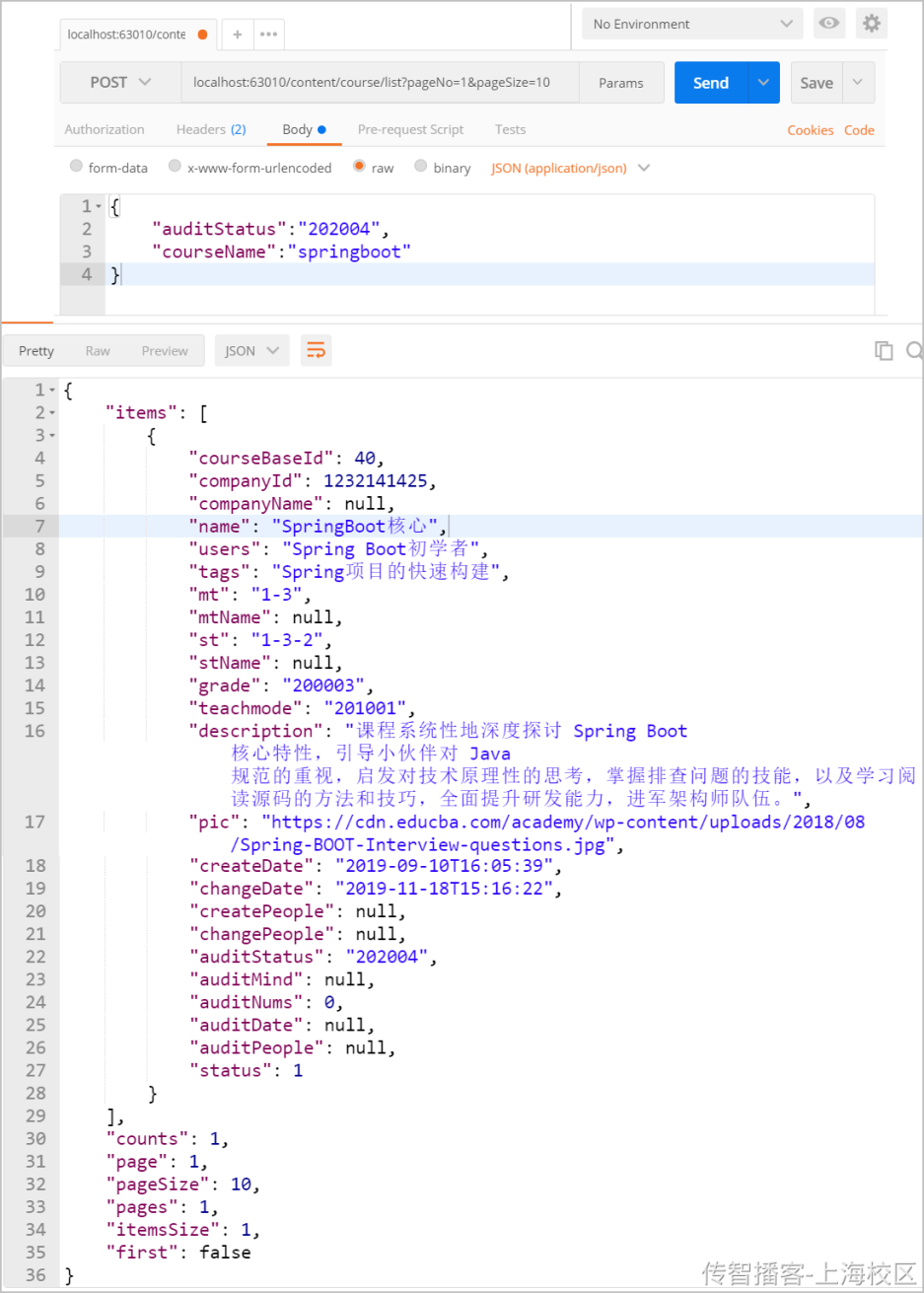
Task: Expand the Send button dropdown arrow
Action: coord(763,82)
